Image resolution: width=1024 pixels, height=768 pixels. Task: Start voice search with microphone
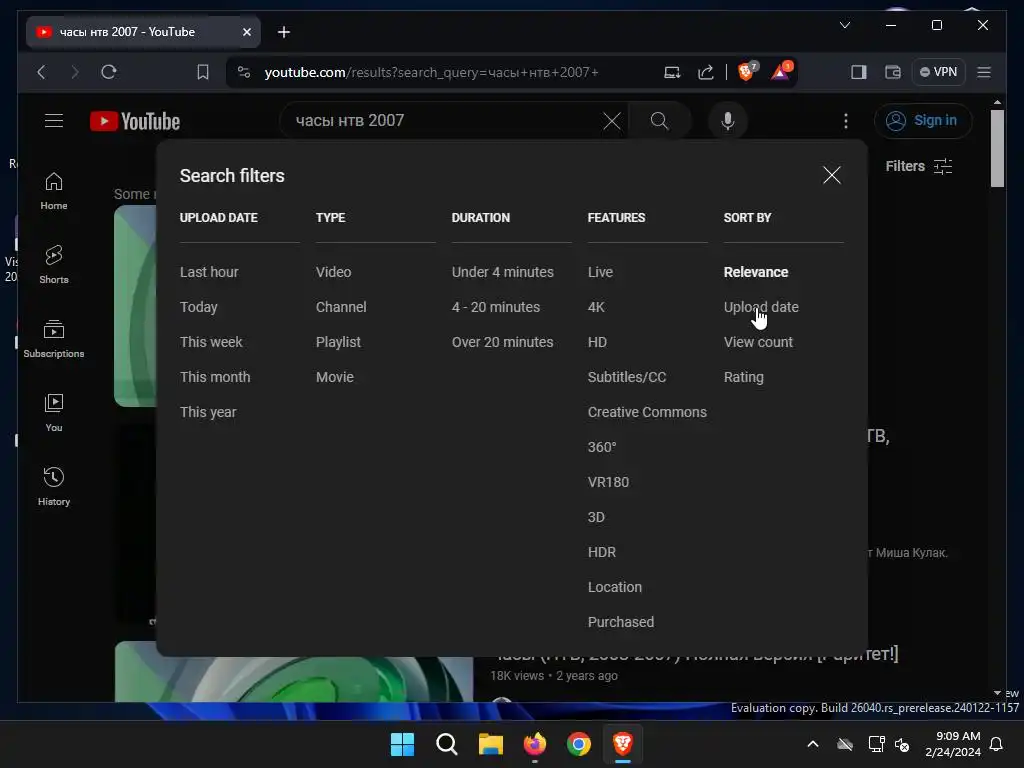coord(728,121)
